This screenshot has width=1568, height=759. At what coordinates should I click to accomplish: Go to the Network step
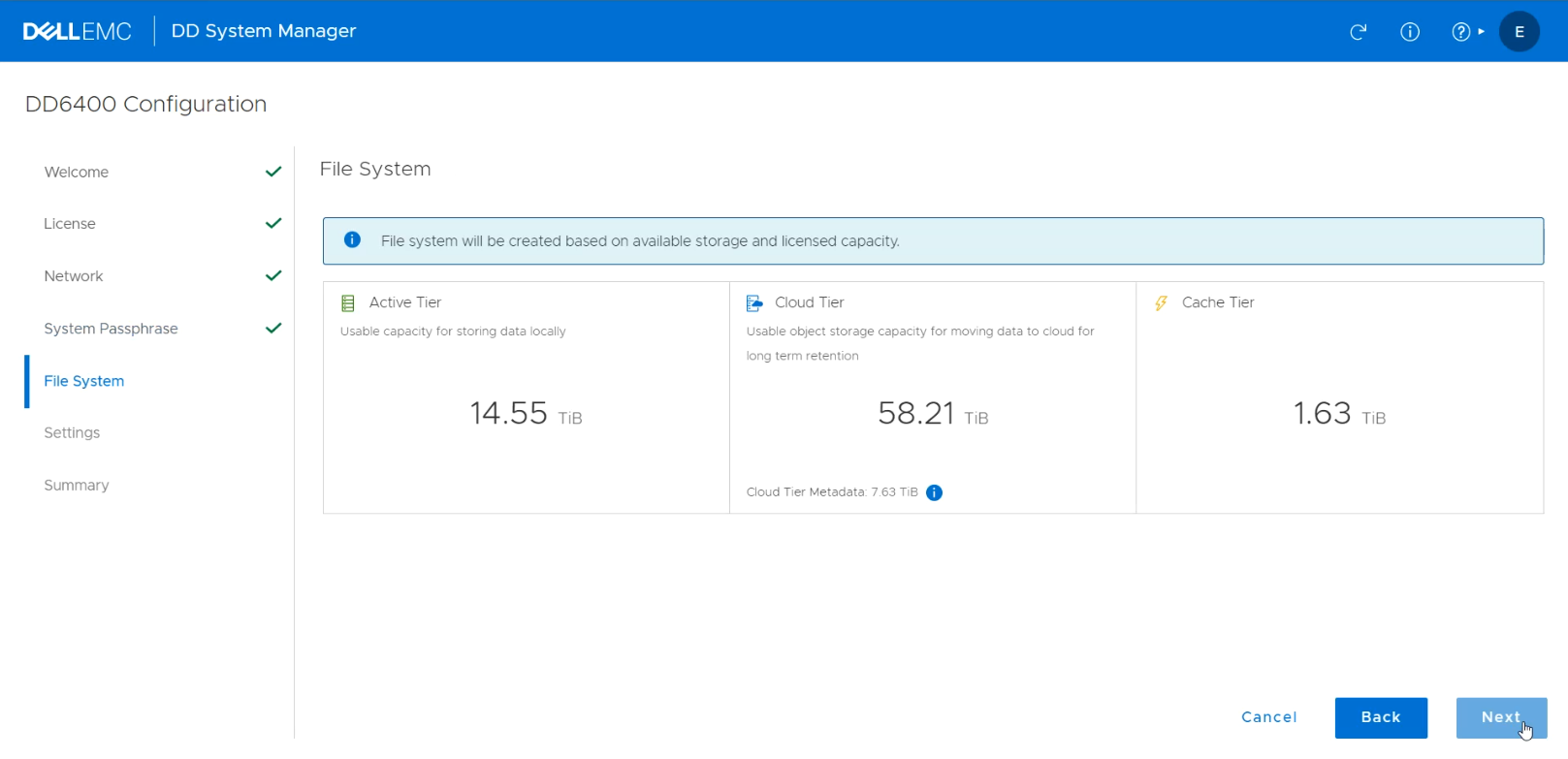(74, 276)
